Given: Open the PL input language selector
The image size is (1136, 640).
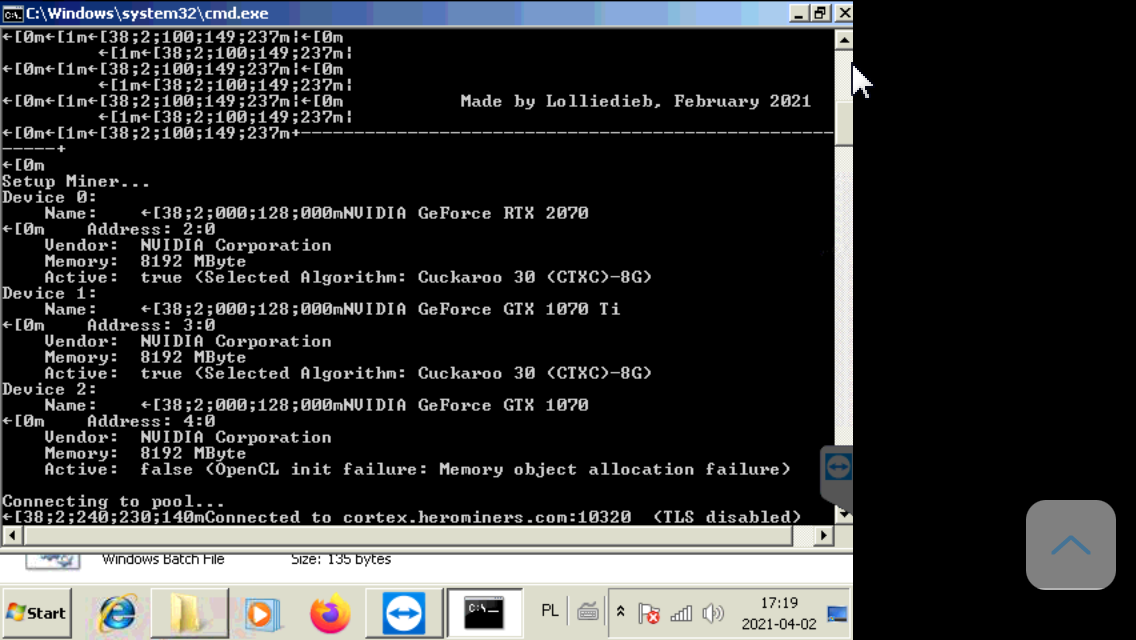Looking at the screenshot, I should 550,611.
